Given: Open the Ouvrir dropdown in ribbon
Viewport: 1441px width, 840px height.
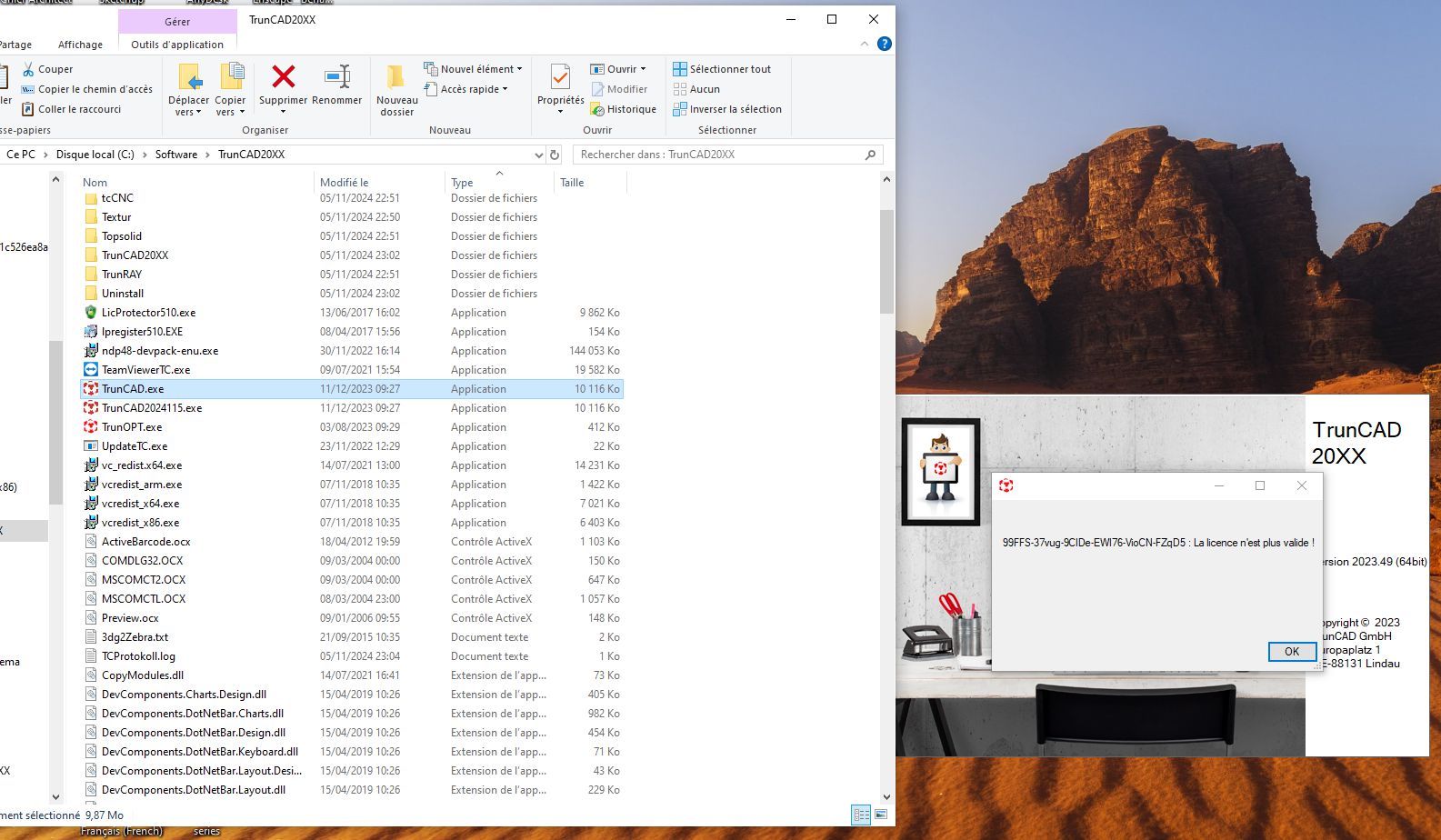Looking at the screenshot, I should coord(618,69).
